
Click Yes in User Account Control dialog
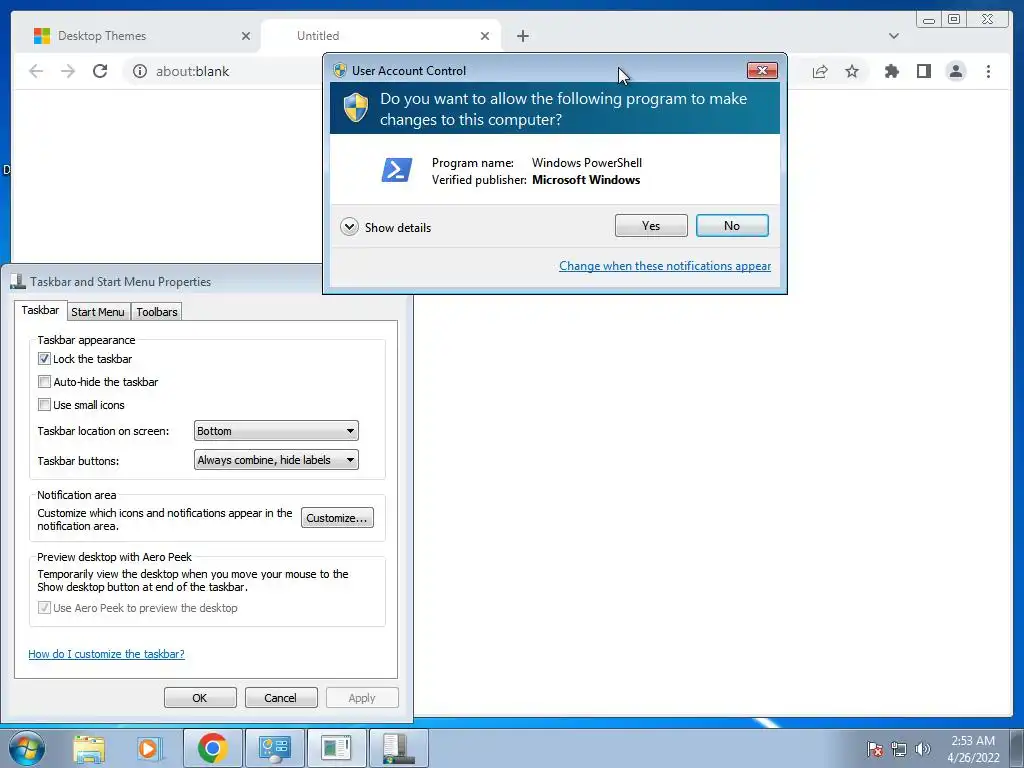click(x=651, y=225)
